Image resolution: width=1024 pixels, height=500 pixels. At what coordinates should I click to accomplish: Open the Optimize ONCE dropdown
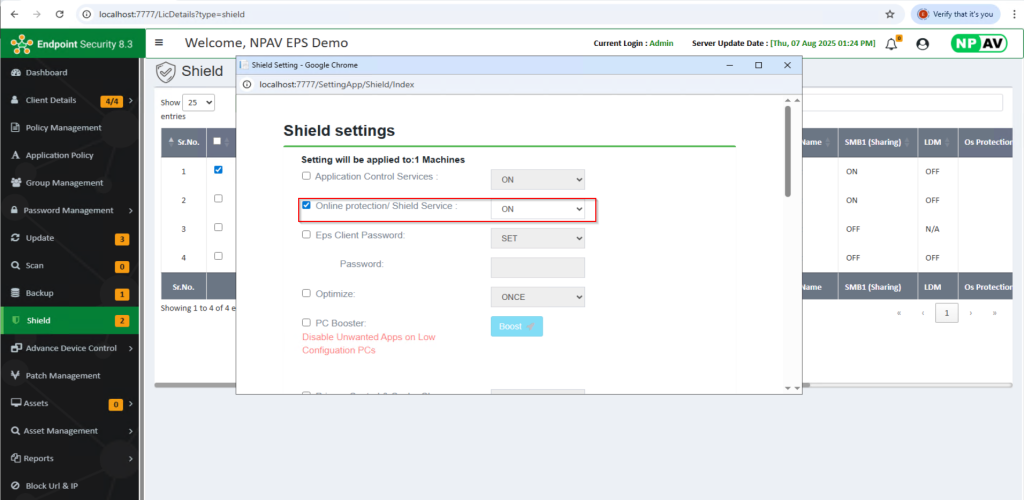[537, 297]
